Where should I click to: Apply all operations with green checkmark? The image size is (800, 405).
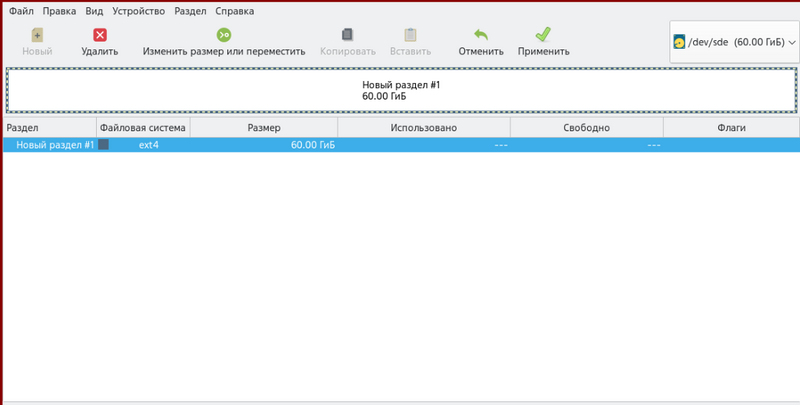[x=543, y=35]
